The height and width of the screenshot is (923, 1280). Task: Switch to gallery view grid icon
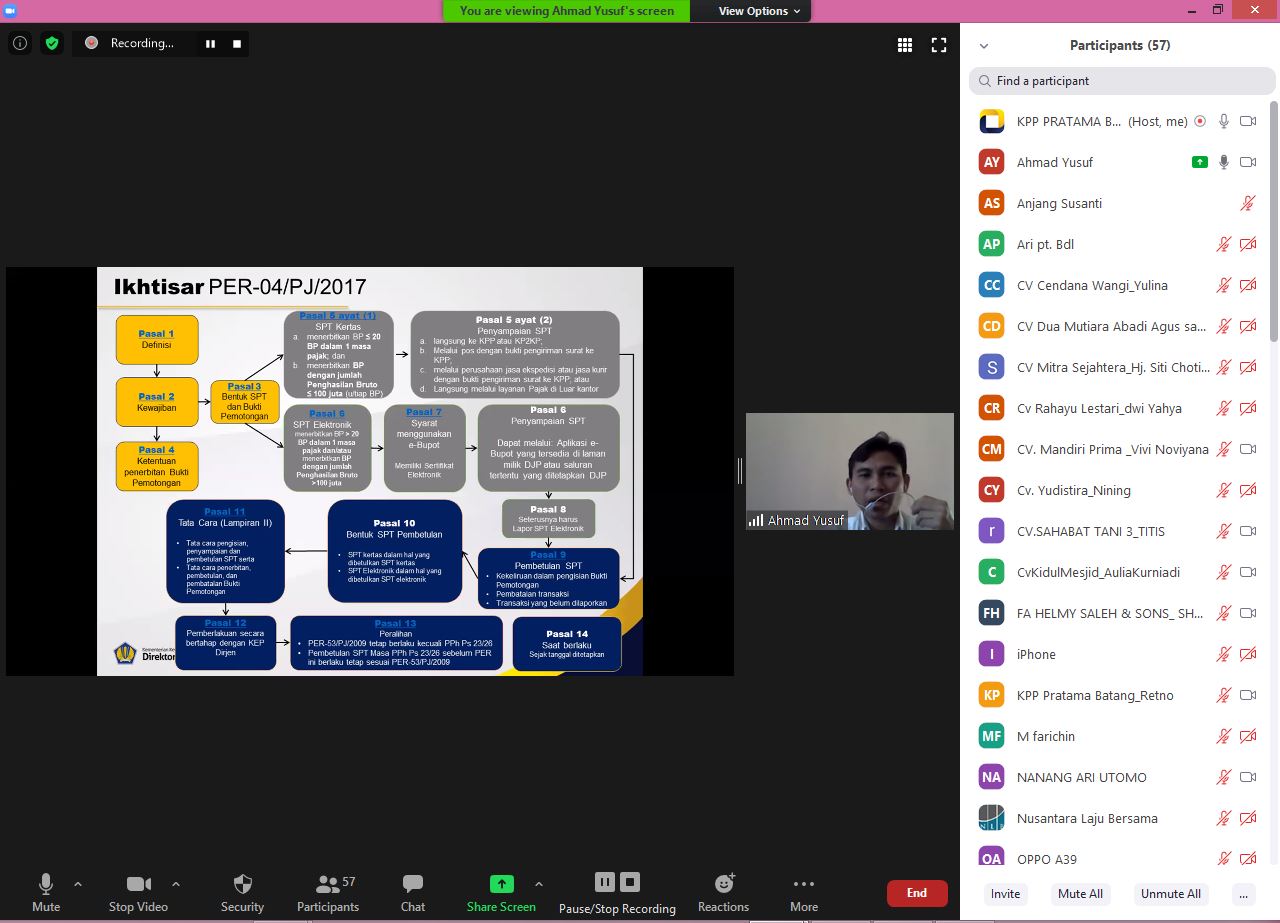pyautogui.click(x=905, y=45)
